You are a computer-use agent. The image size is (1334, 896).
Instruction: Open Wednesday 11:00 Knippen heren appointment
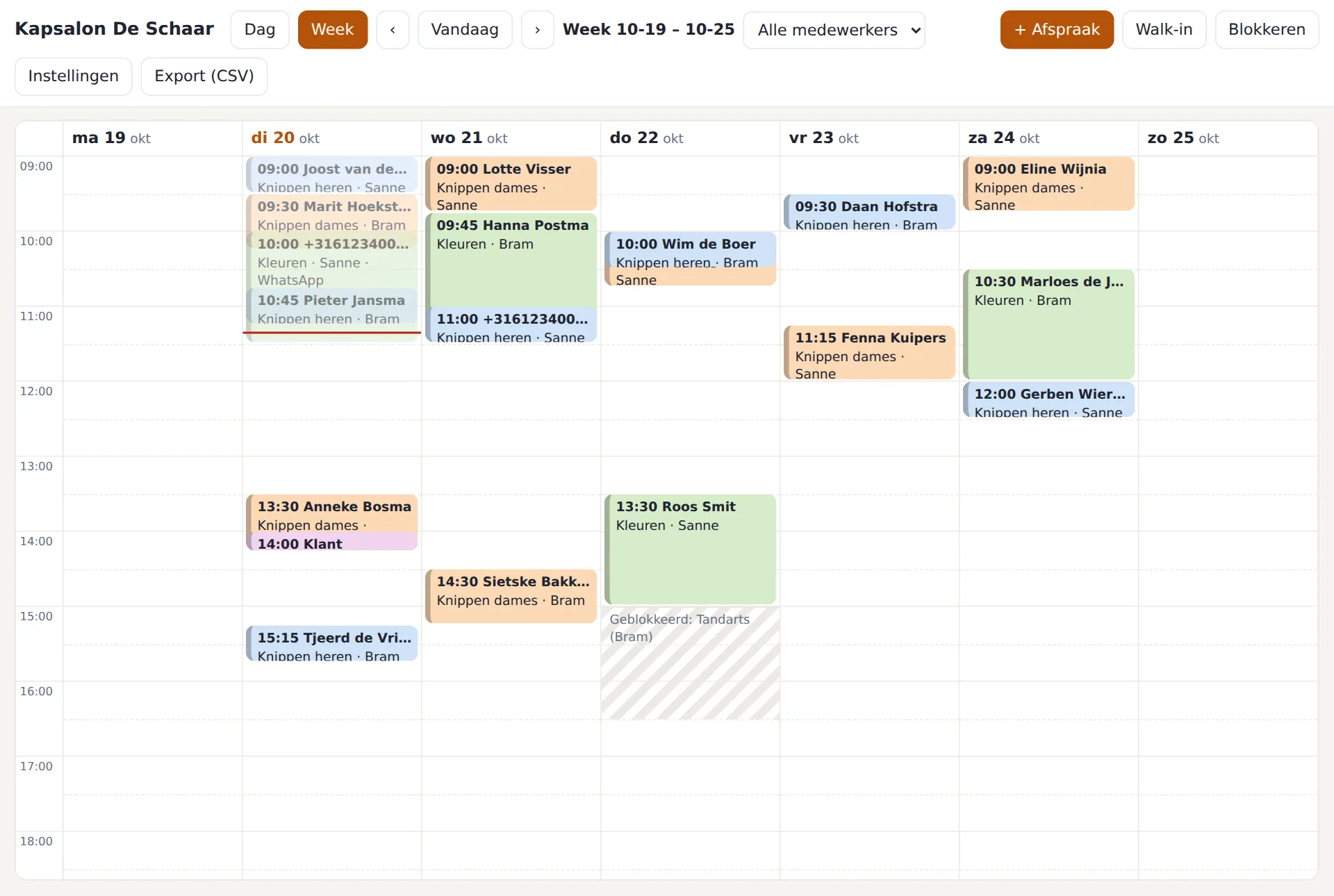click(x=511, y=325)
